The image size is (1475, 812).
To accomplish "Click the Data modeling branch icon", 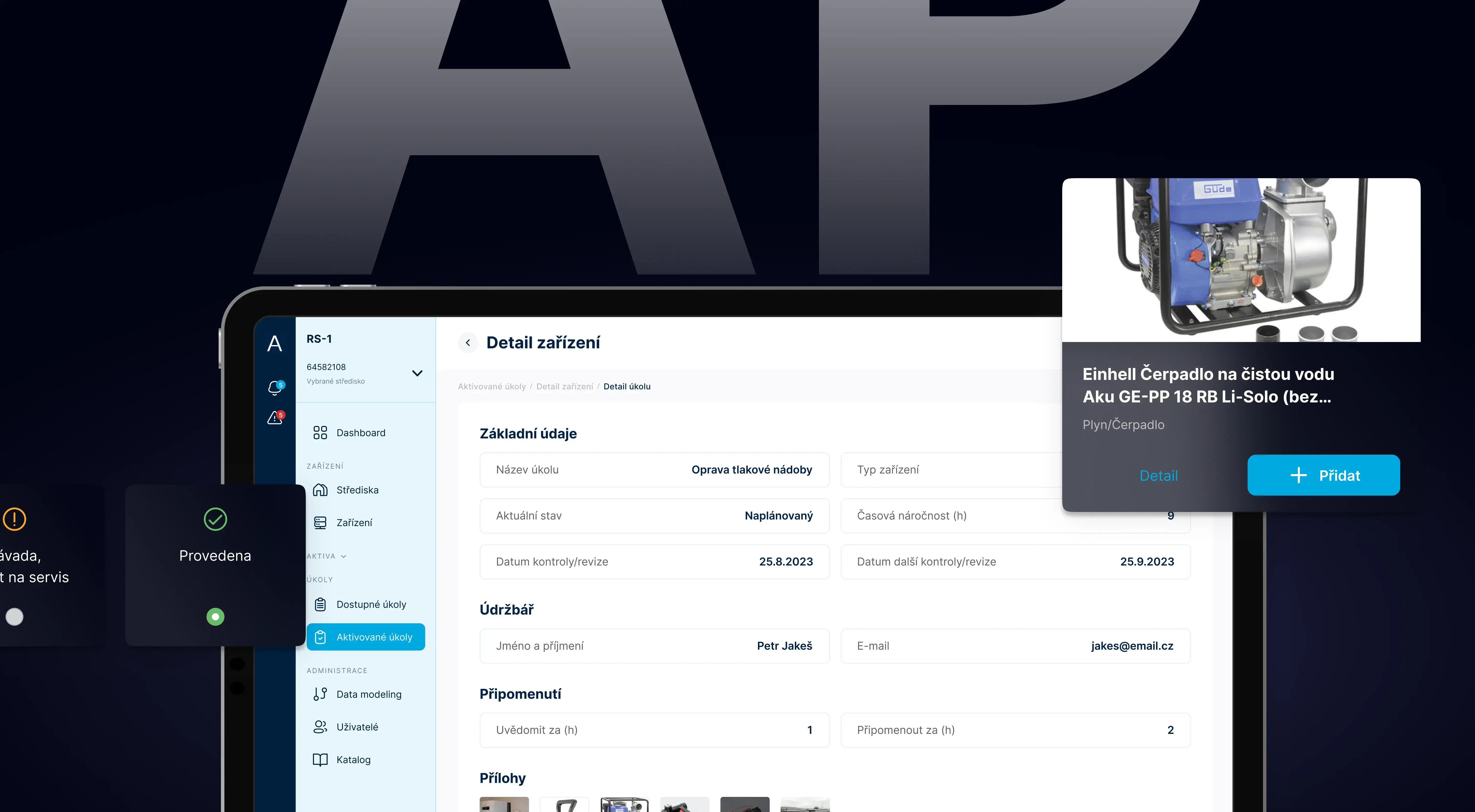I will click(x=320, y=694).
